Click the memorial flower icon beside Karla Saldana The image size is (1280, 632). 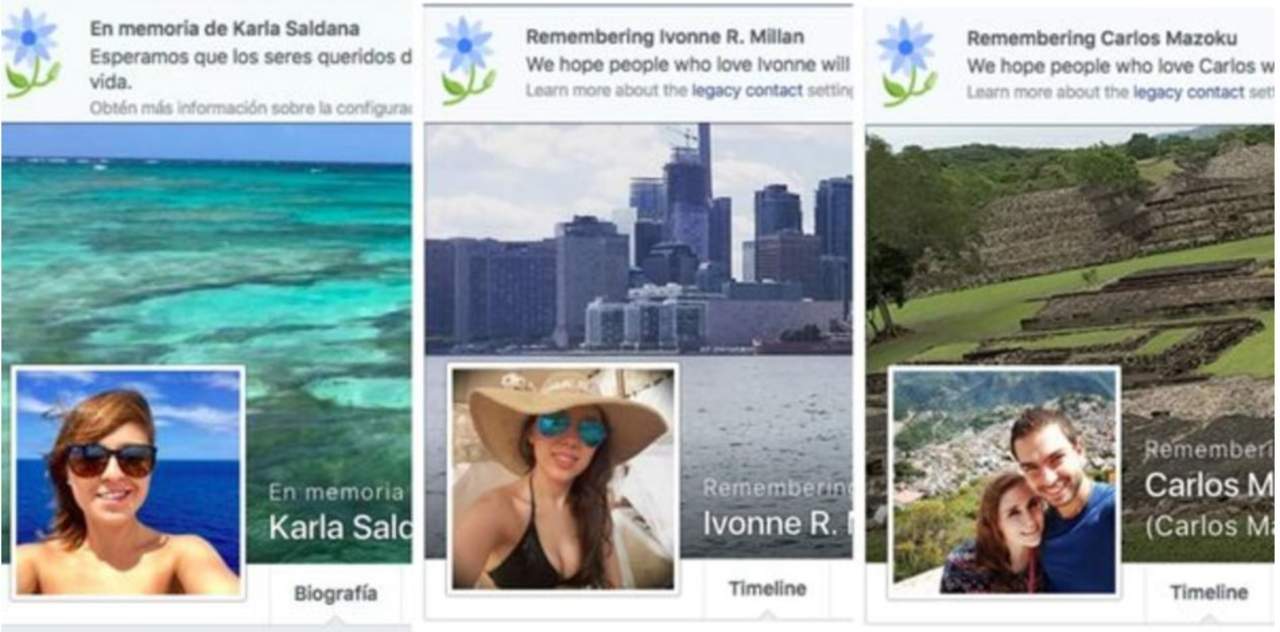pos(30,53)
